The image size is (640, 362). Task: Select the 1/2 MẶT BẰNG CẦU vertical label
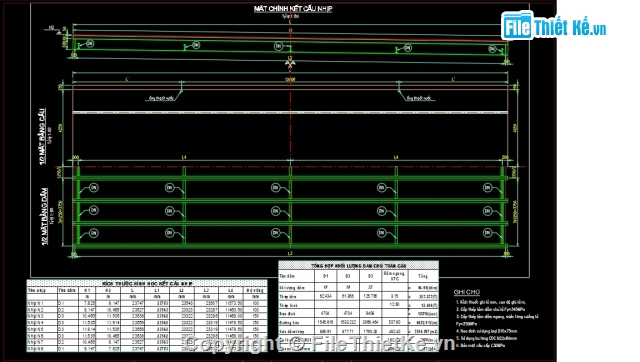[x=42, y=136]
